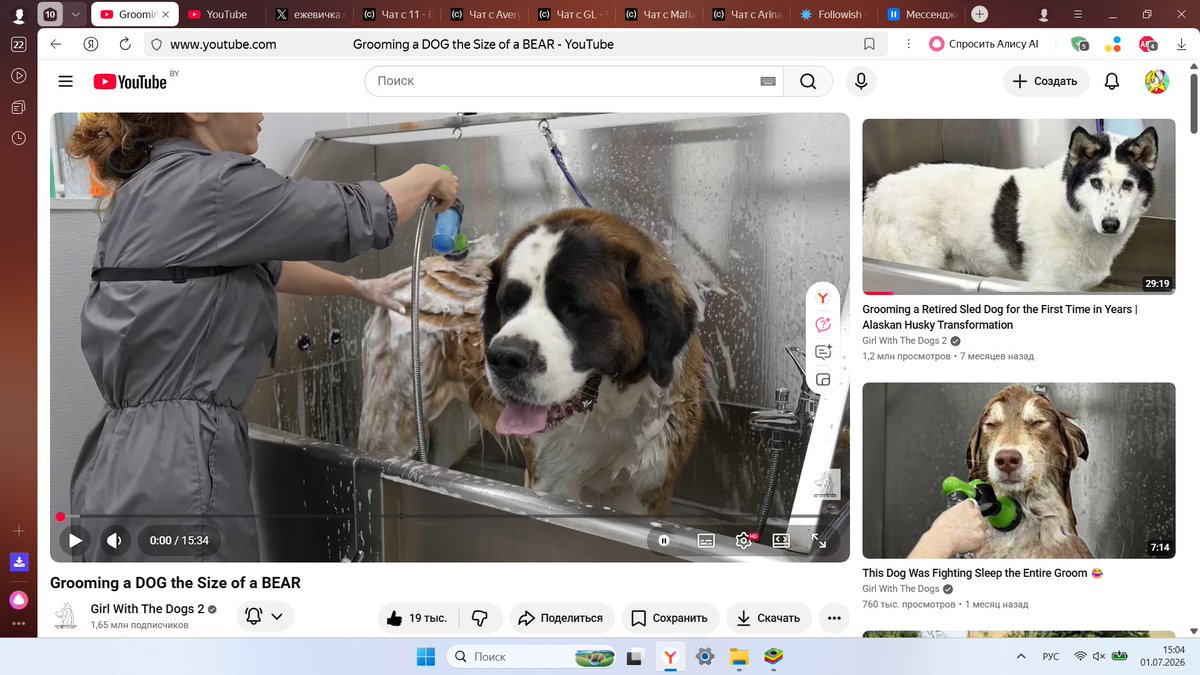Like the video (19 тыс.)
1200x675 pixels.
[417, 618]
